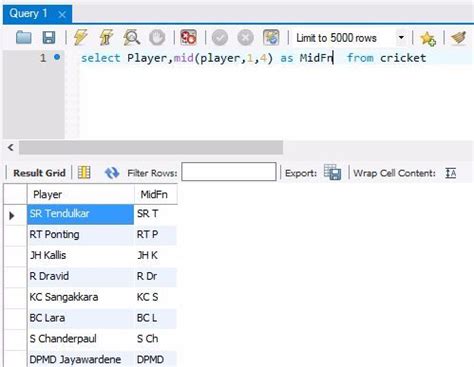
Task: Toggle auto-commit mode icon
Action: pyautogui.click(x=271, y=37)
